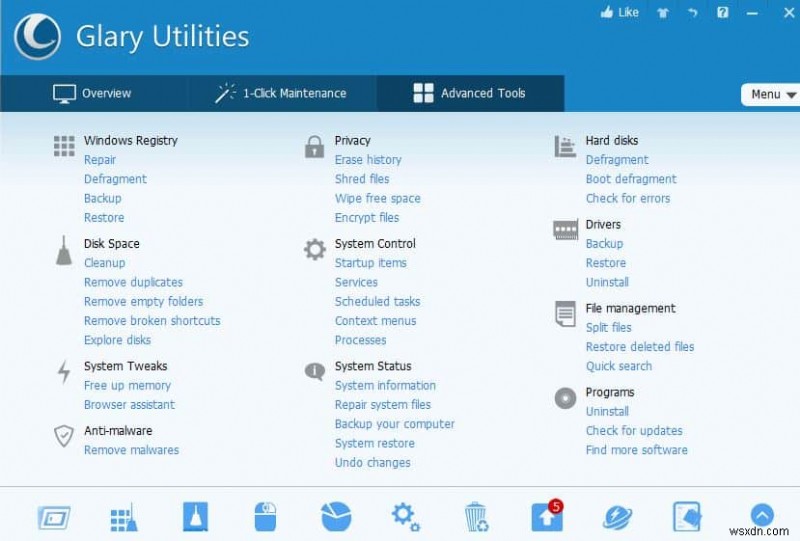Click the Anti-malware shield icon
This screenshot has width=800, height=541.
pyautogui.click(x=64, y=436)
